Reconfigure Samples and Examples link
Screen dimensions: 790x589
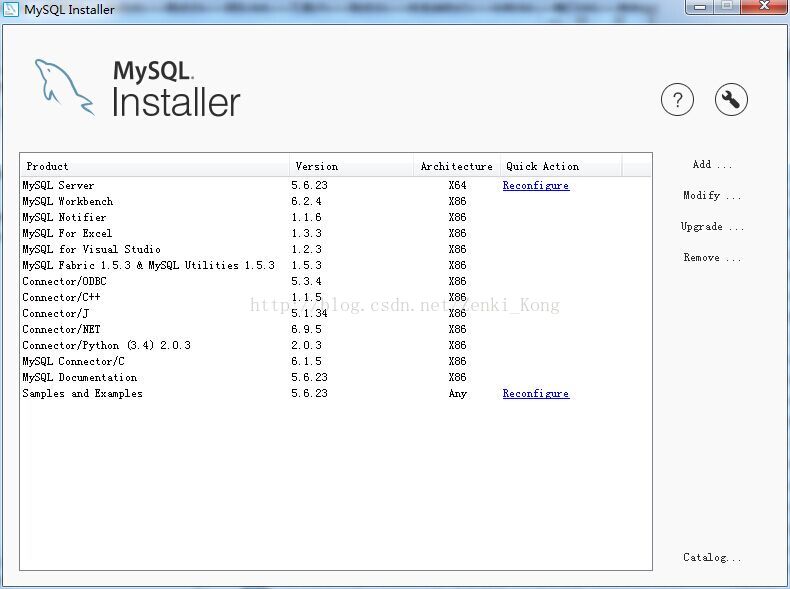click(536, 394)
